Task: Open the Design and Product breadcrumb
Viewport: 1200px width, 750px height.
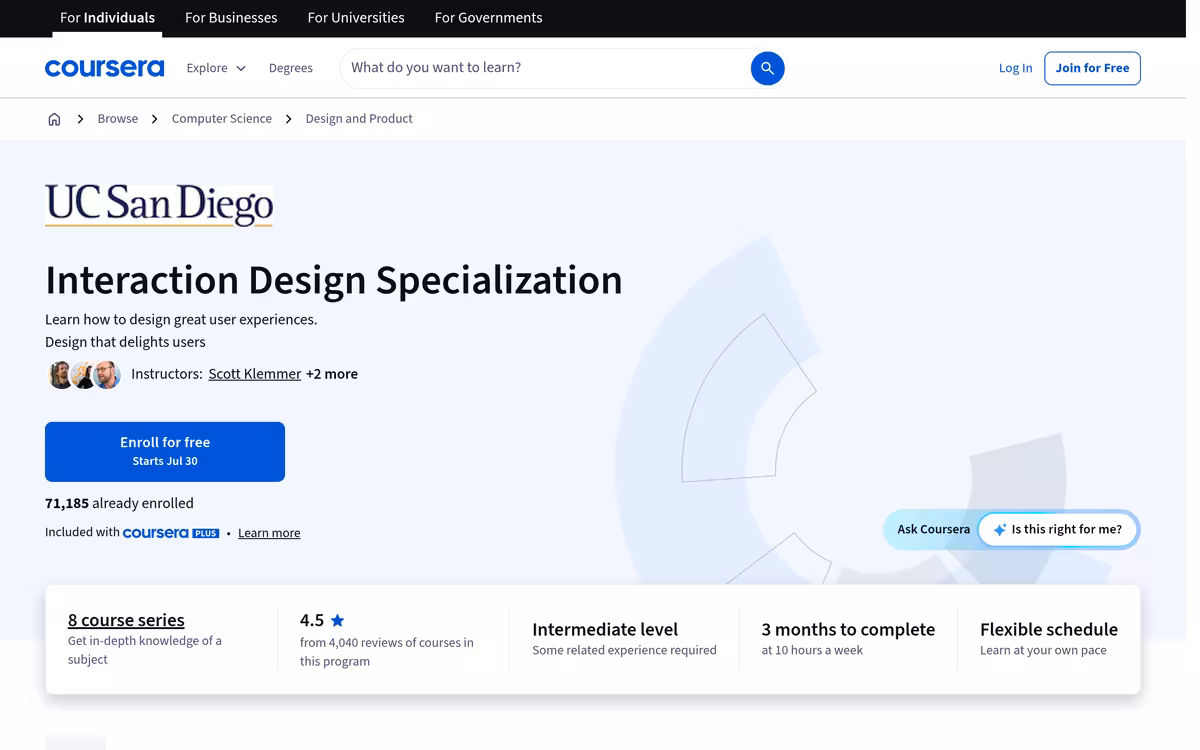Action: (x=359, y=119)
